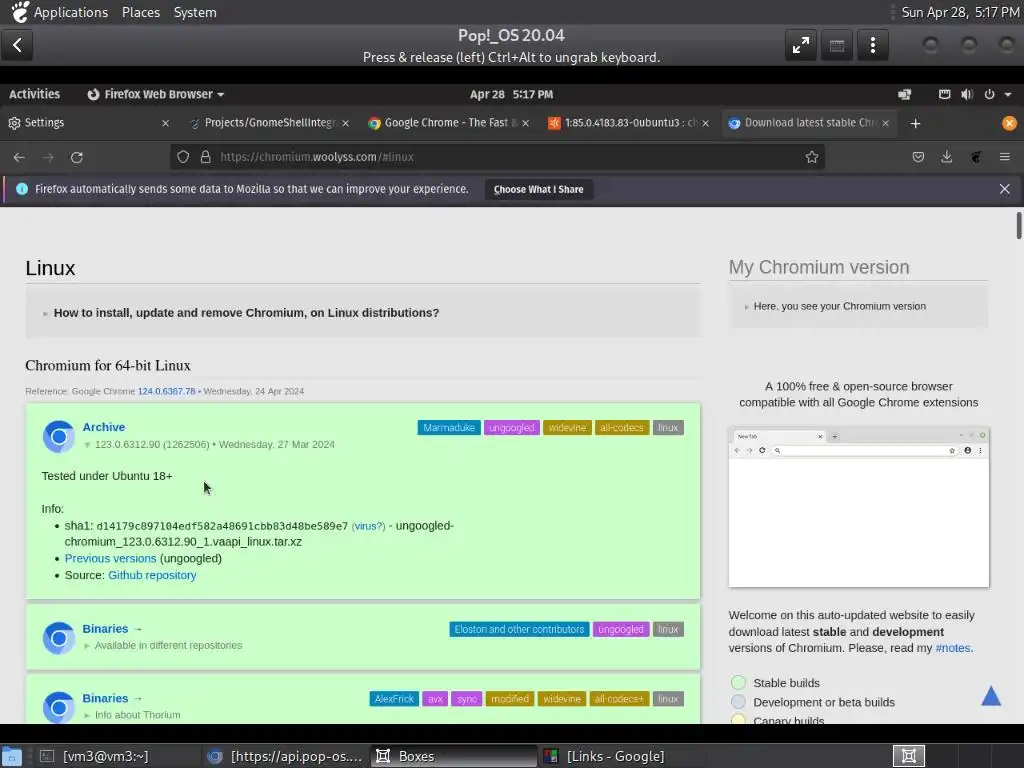Open Boxes three-dot menu

click(872, 45)
